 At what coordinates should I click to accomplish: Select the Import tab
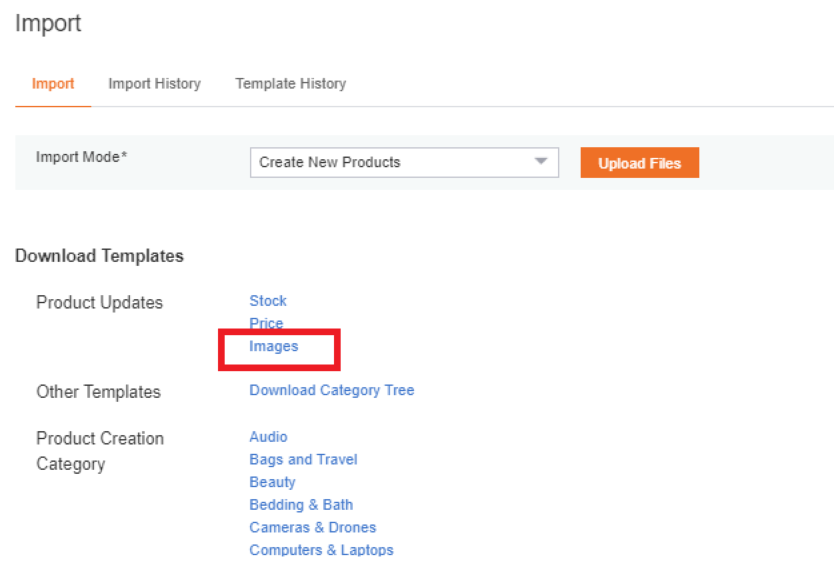click(x=53, y=84)
